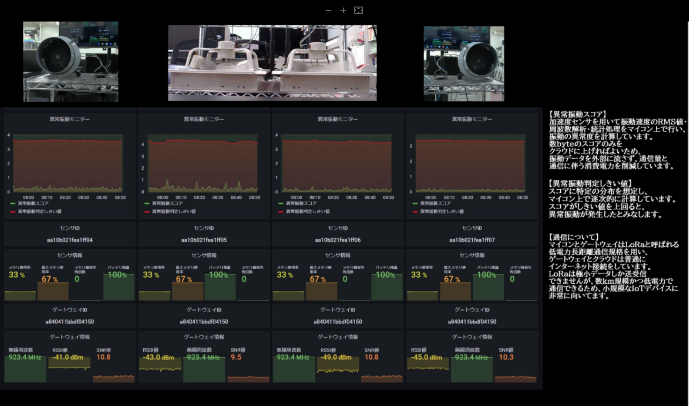Screen dimensions: 689x406
Task: Click sensor ID aa10b021fea1ff05
Action: point(202,240)
